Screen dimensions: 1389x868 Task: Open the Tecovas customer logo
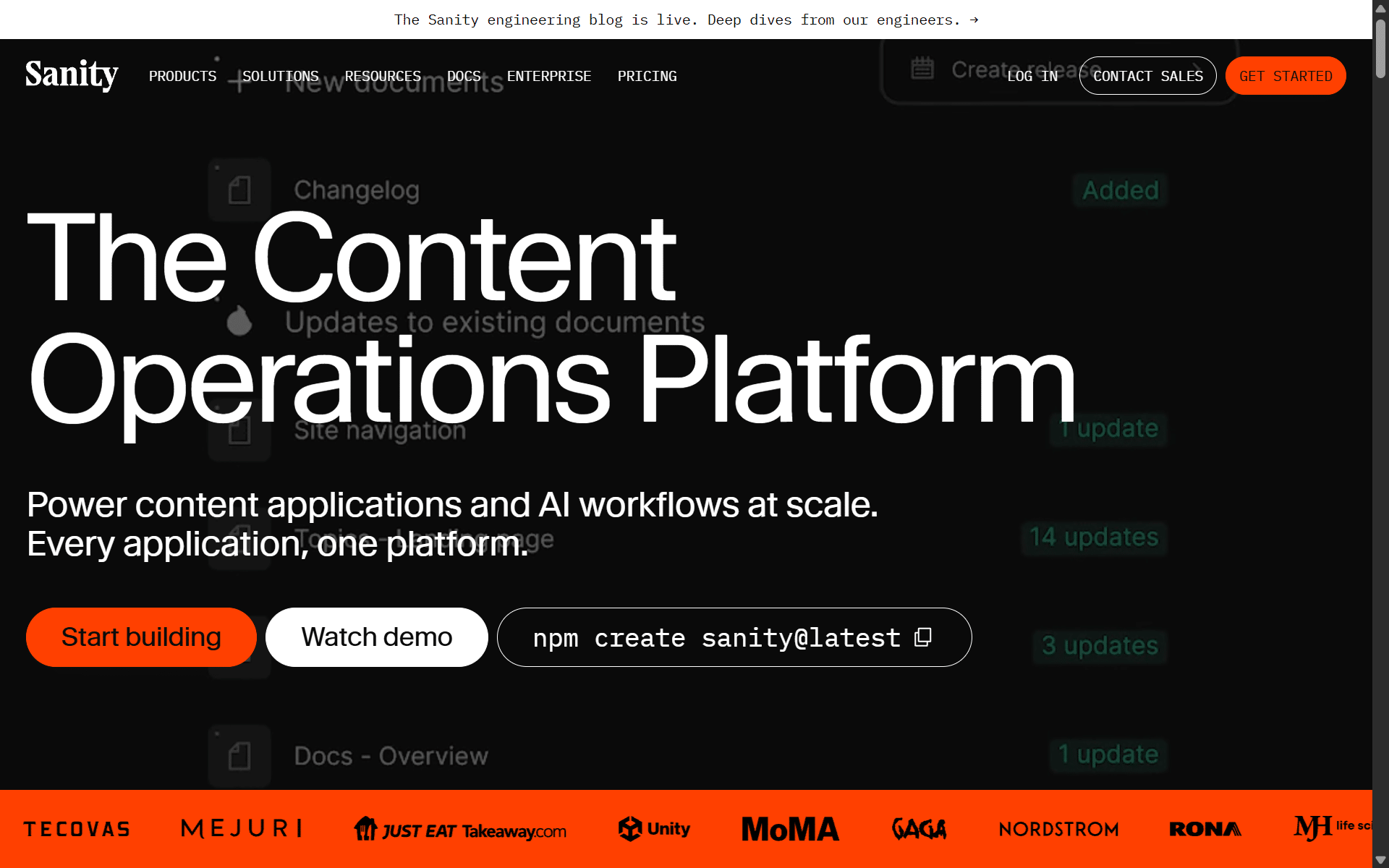77,829
